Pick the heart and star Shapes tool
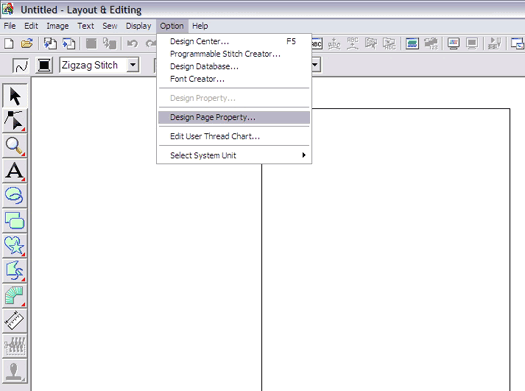 [x=15, y=246]
